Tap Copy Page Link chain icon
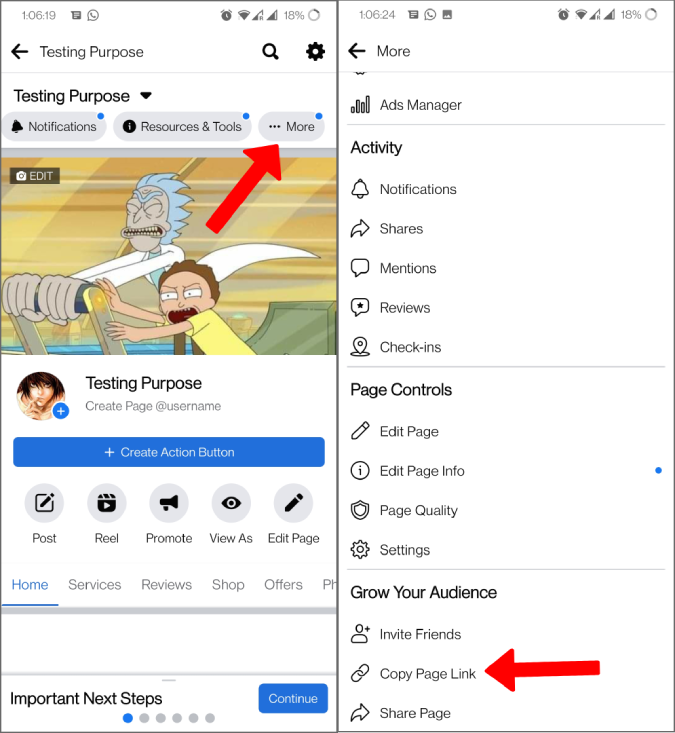Viewport: 675px width, 733px height. point(360,674)
